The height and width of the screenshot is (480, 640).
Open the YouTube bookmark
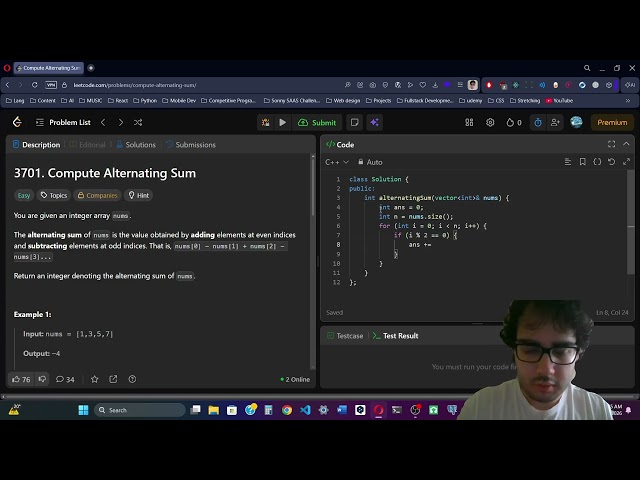[559, 100]
